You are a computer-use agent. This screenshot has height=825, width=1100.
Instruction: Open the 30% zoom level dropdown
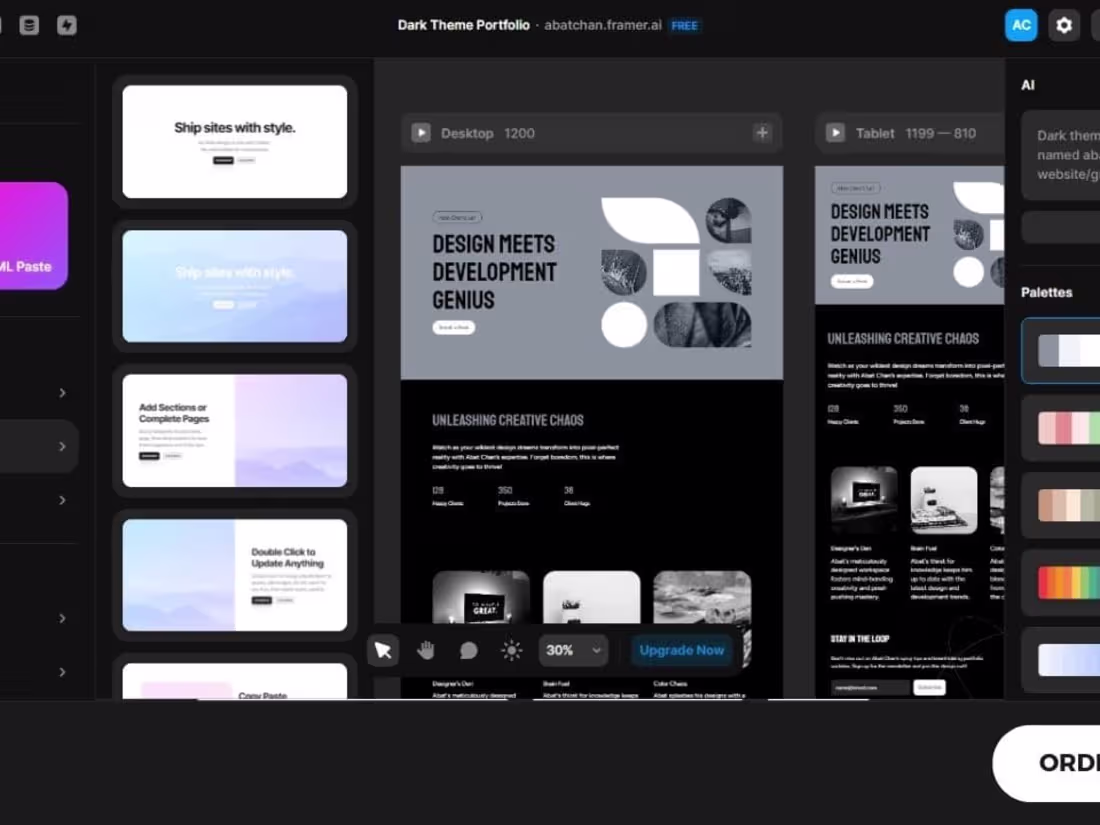(x=573, y=650)
